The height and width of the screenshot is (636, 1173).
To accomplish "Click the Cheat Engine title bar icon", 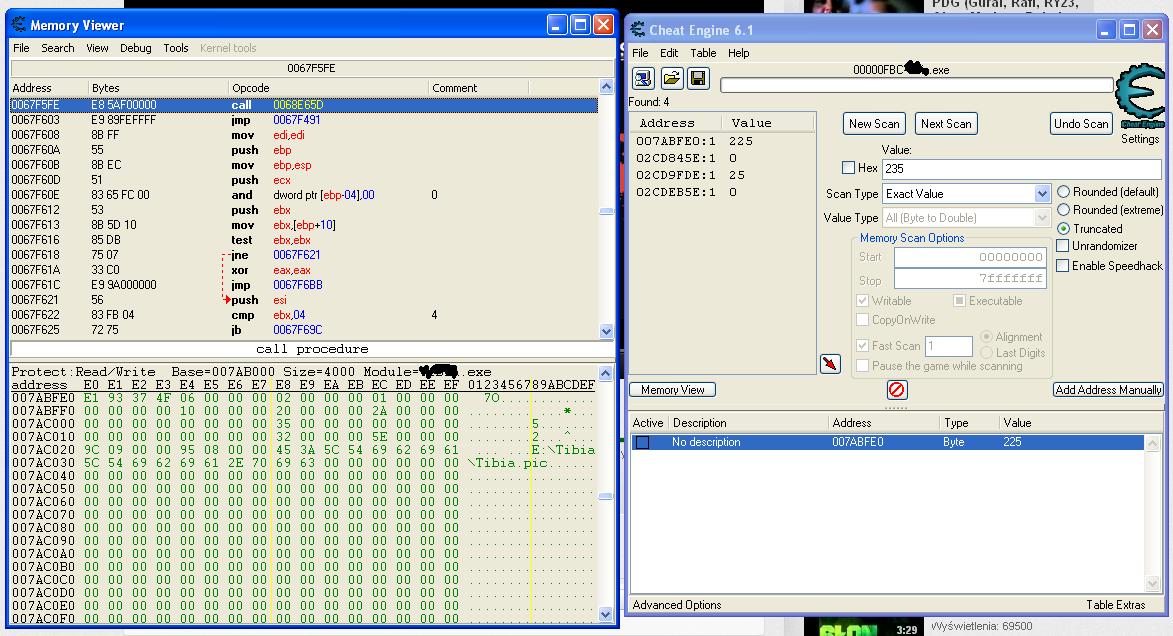I will [637, 30].
